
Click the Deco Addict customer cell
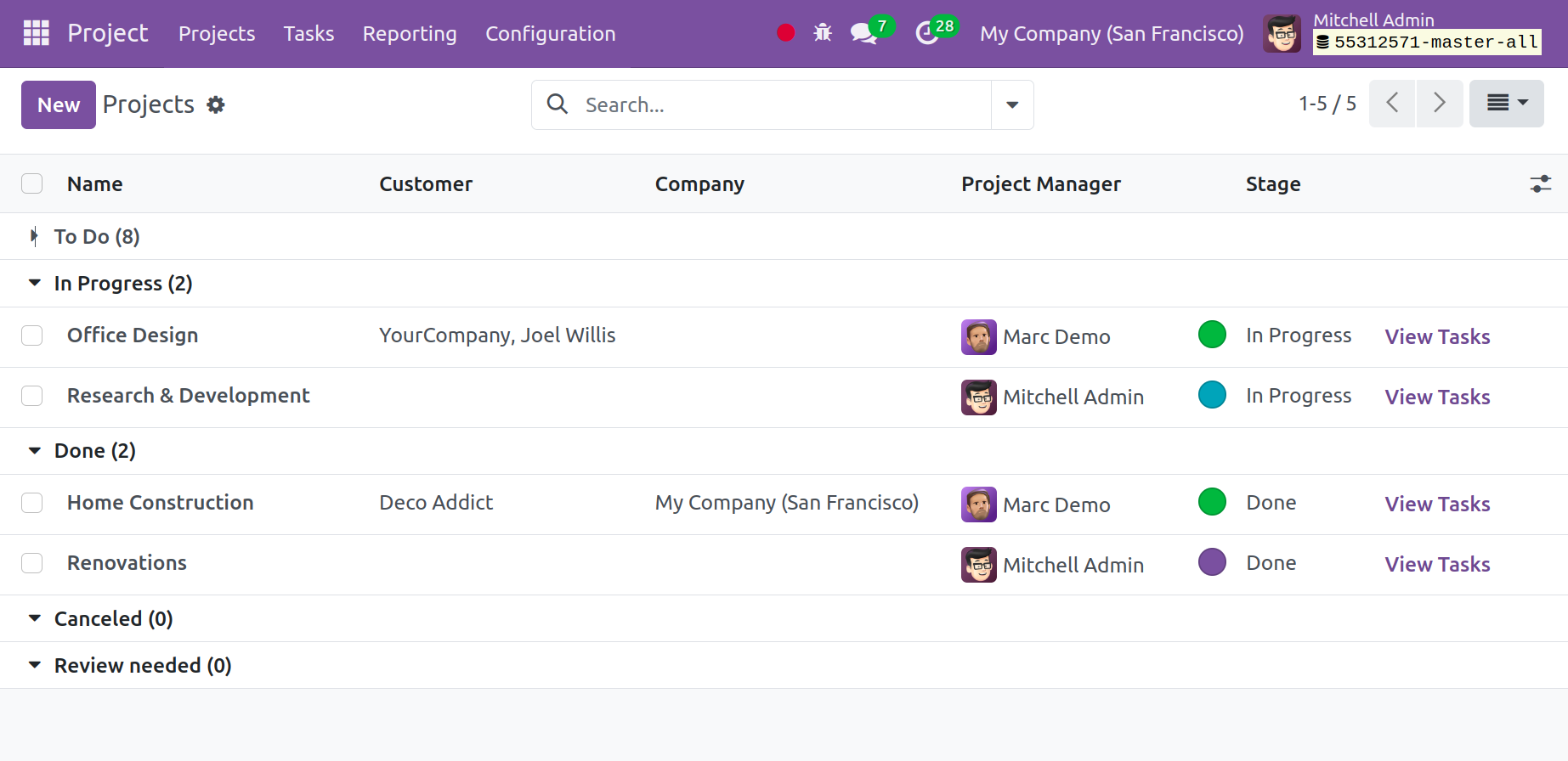pos(436,503)
